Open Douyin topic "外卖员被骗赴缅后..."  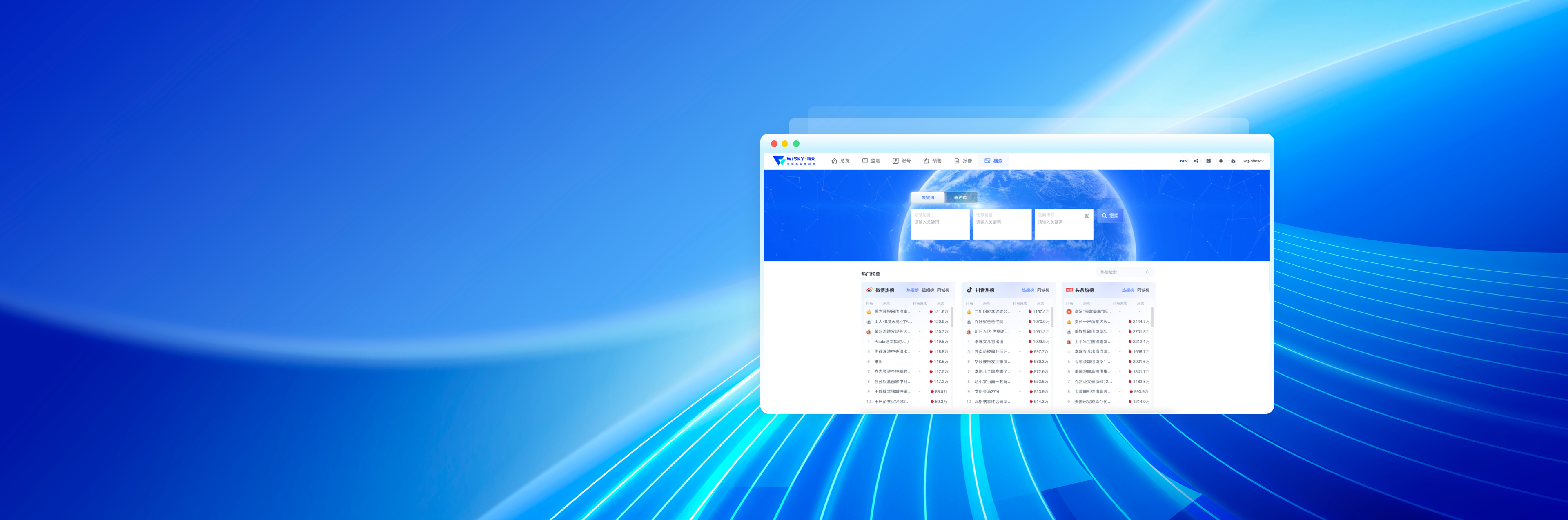click(992, 351)
